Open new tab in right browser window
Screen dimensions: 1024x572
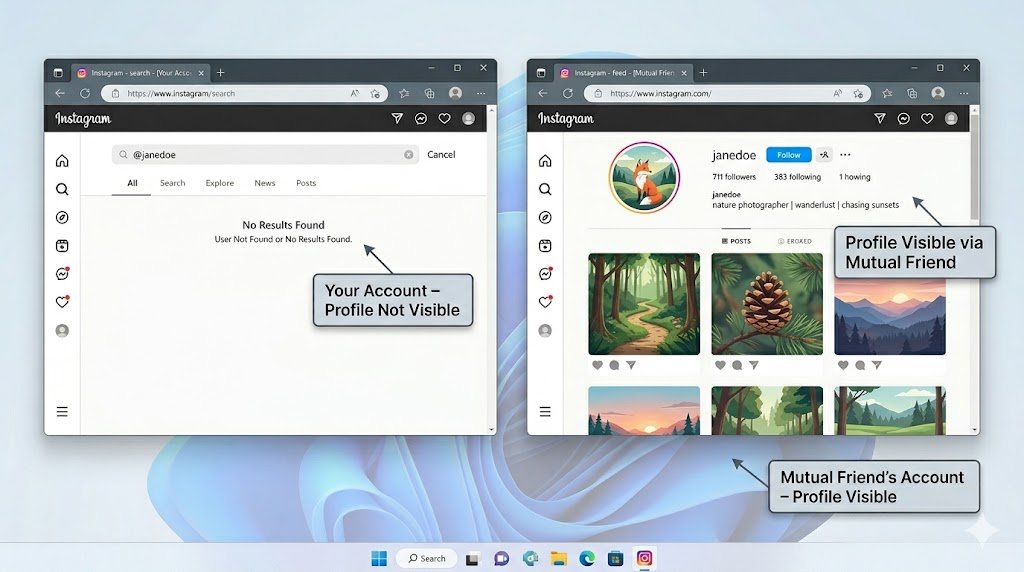tap(703, 72)
